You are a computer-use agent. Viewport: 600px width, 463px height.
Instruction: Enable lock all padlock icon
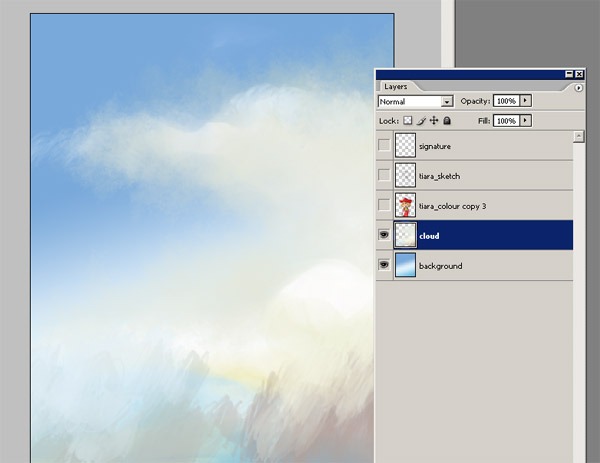(x=447, y=121)
